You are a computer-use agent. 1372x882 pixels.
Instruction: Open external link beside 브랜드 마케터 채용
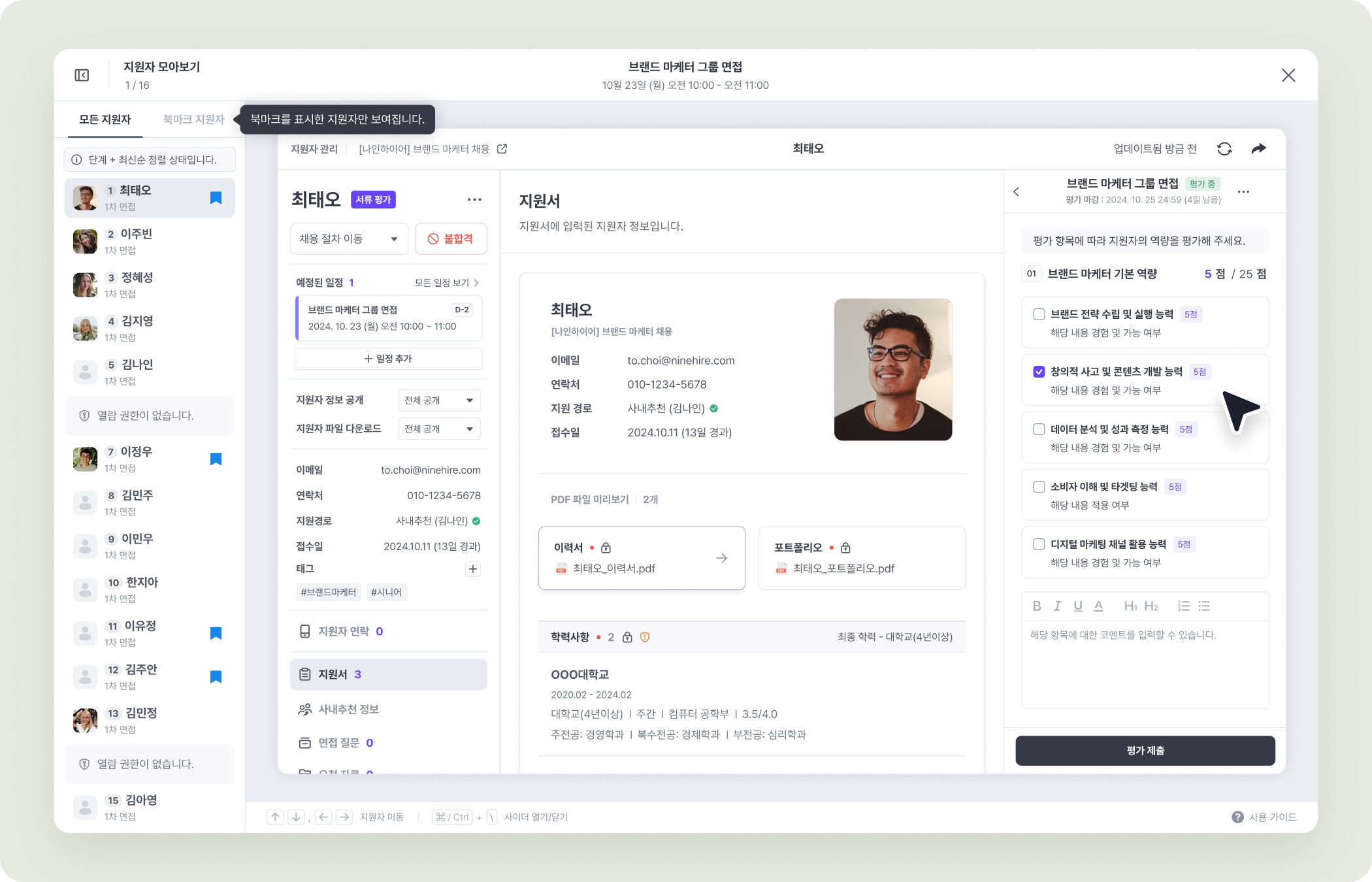[x=502, y=149]
